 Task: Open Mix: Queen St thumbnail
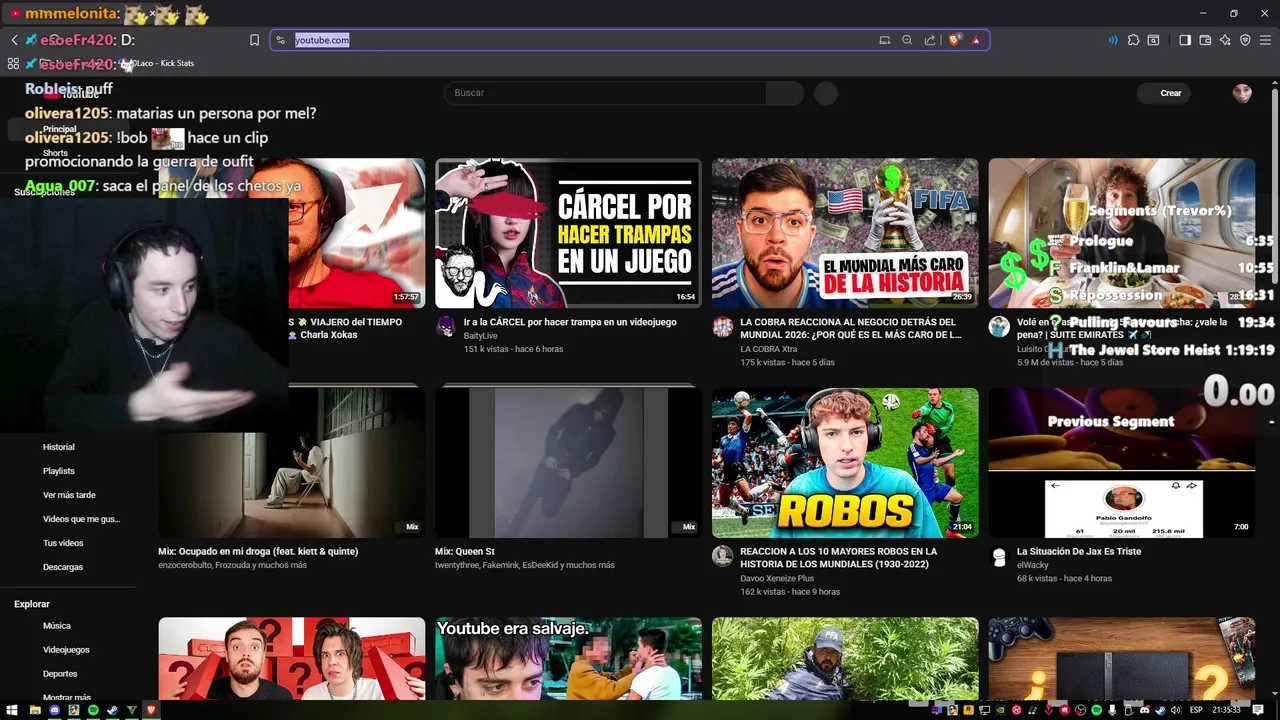click(568, 463)
